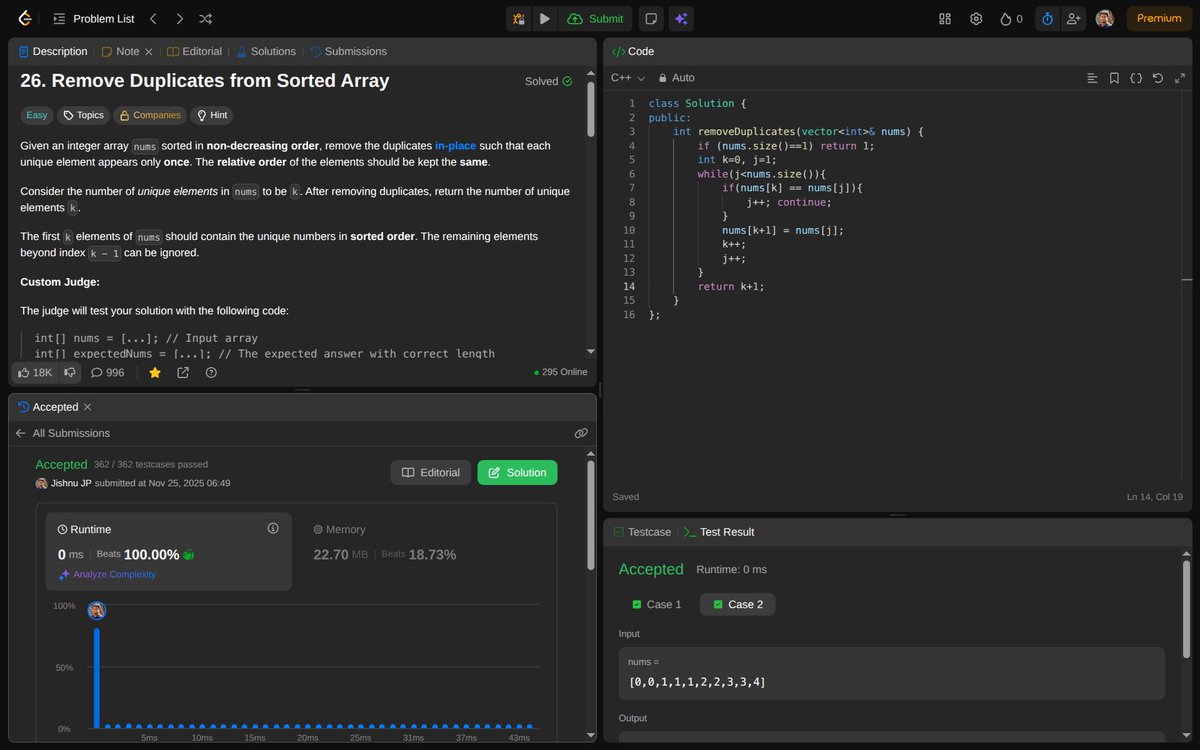This screenshot has width=1200, height=750.
Task: Go to the previous problem arrow
Action: pyautogui.click(x=153, y=18)
